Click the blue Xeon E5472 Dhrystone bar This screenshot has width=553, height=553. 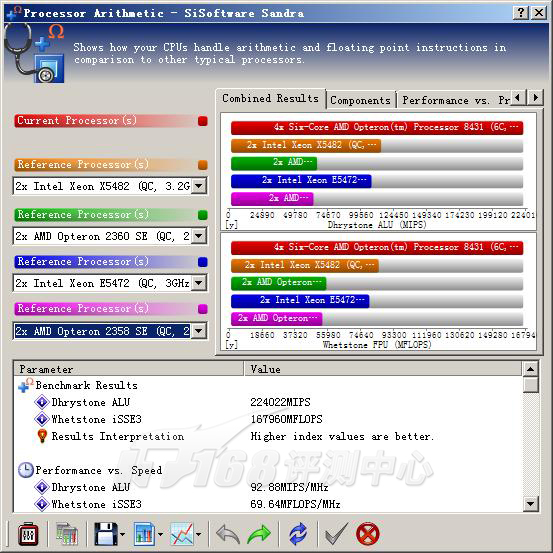[301, 181]
